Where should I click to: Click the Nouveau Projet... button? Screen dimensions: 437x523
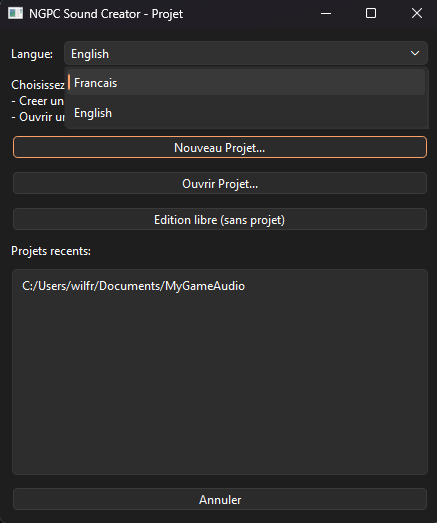point(220,147)
